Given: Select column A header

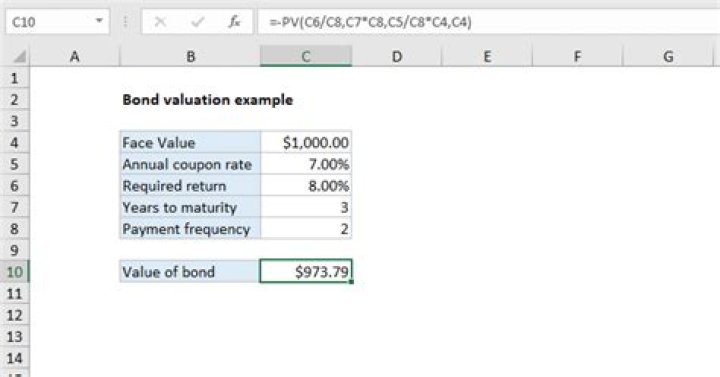Looking at the screenshot, I should coord(74,56).
